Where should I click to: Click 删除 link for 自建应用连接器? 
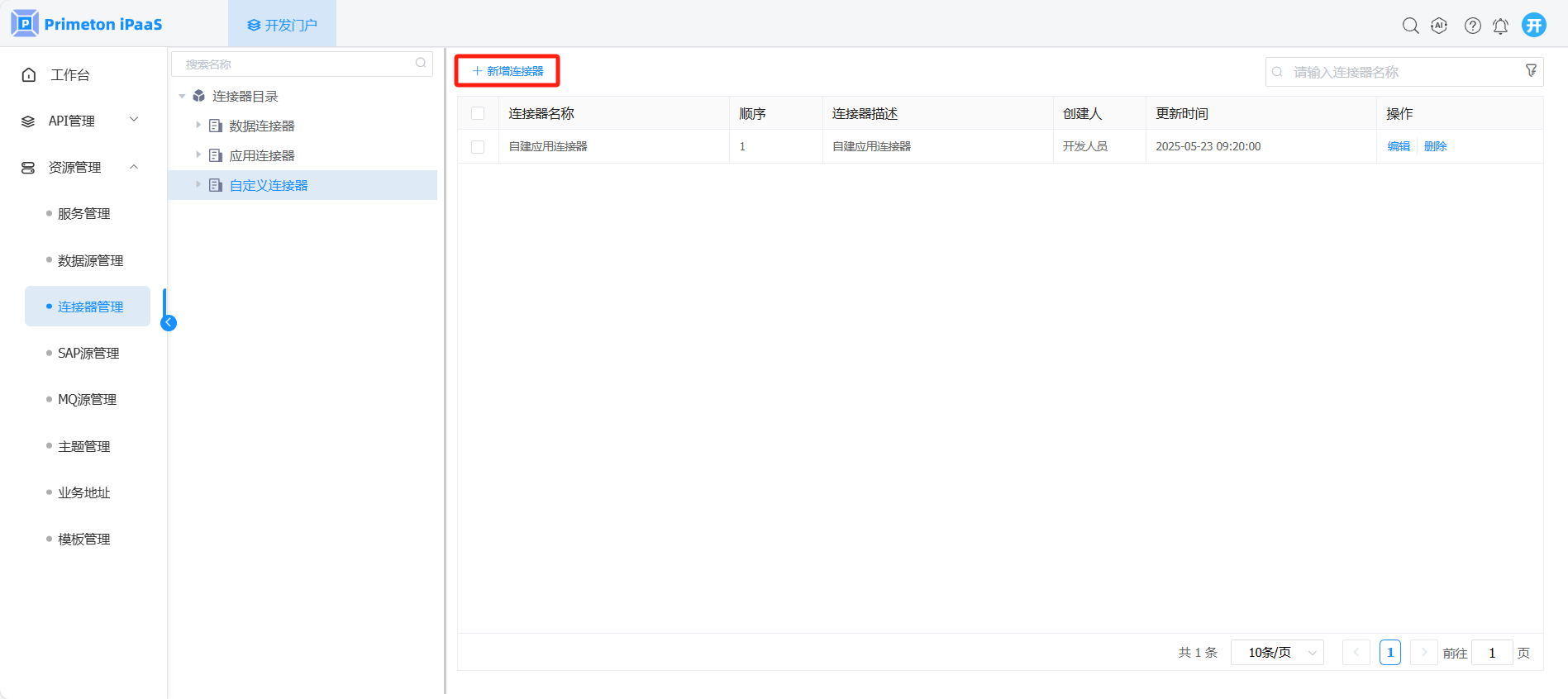(x=1435, y=146)
